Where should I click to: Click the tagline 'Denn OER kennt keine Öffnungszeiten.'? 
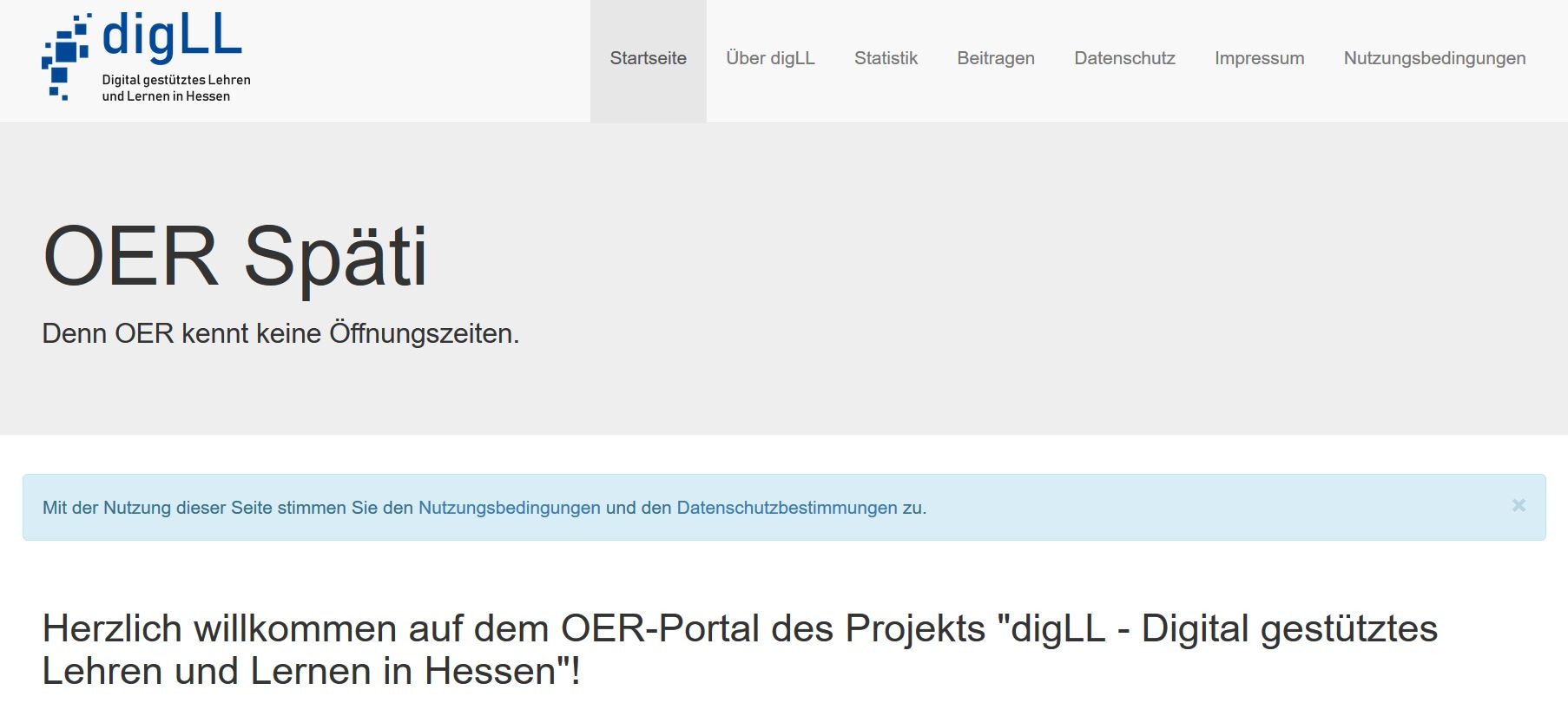click(x=280, y=333)
